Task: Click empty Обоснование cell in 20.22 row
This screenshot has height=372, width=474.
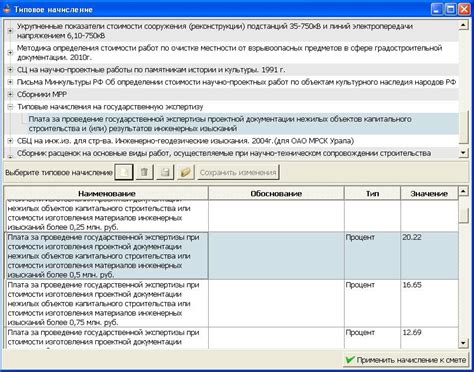Action: (276, 256)
